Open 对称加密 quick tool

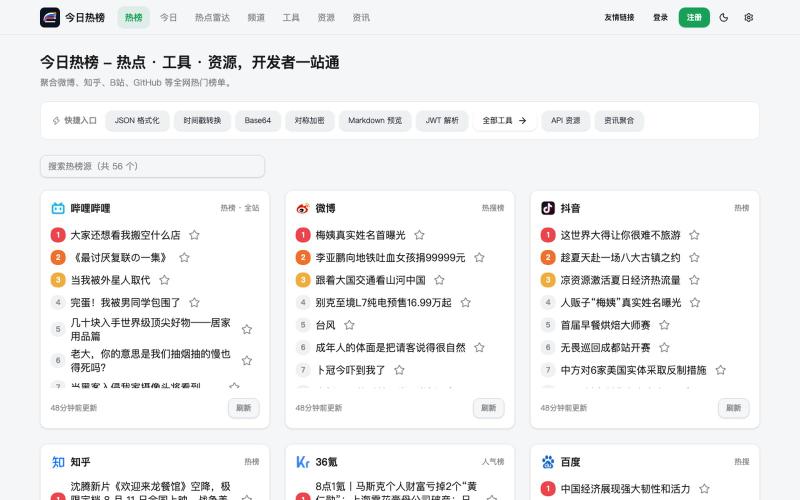[x=309, y=121]
